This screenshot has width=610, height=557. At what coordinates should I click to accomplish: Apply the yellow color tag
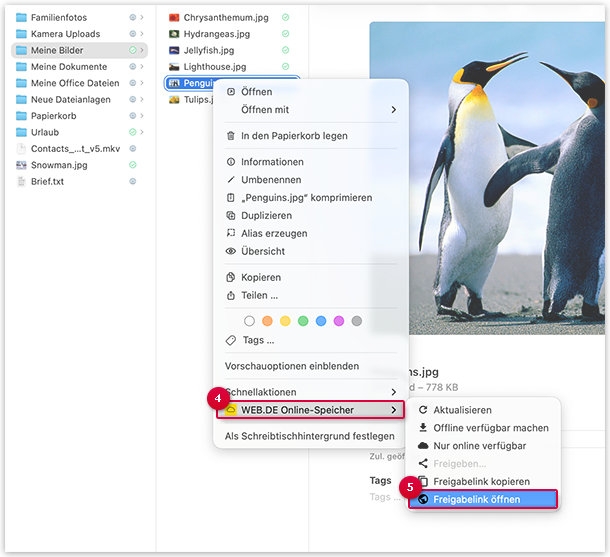(x=285, y=321)
